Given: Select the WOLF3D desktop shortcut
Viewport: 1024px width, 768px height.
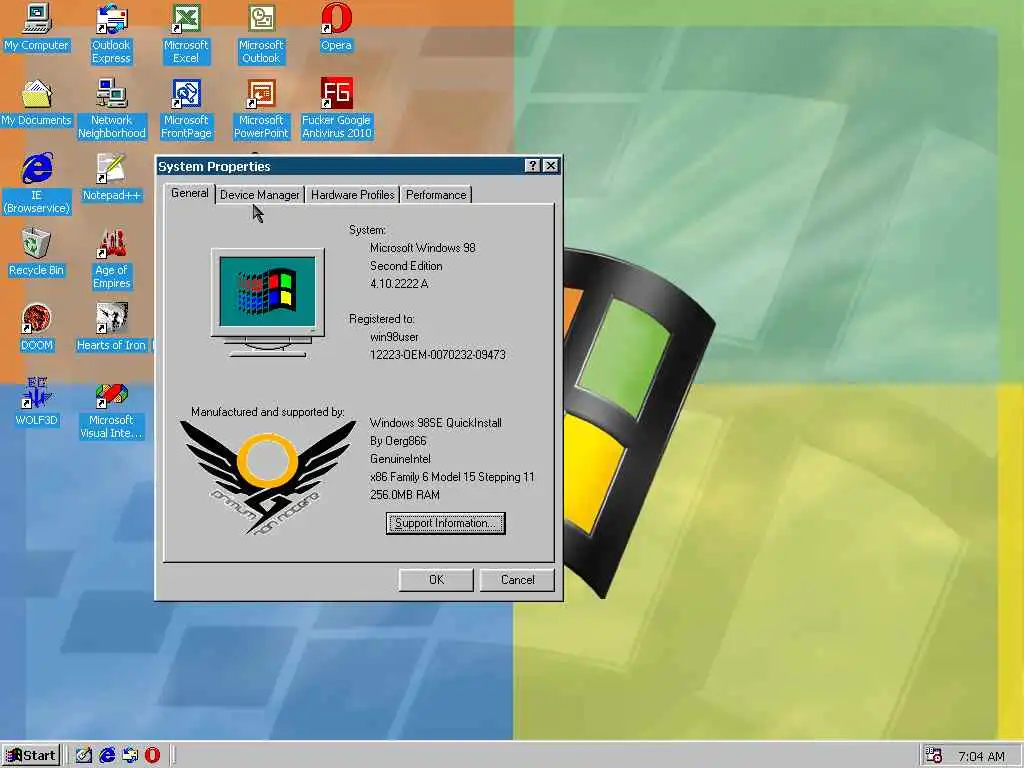Looking at the screenshot, I should tap(36, 403).
